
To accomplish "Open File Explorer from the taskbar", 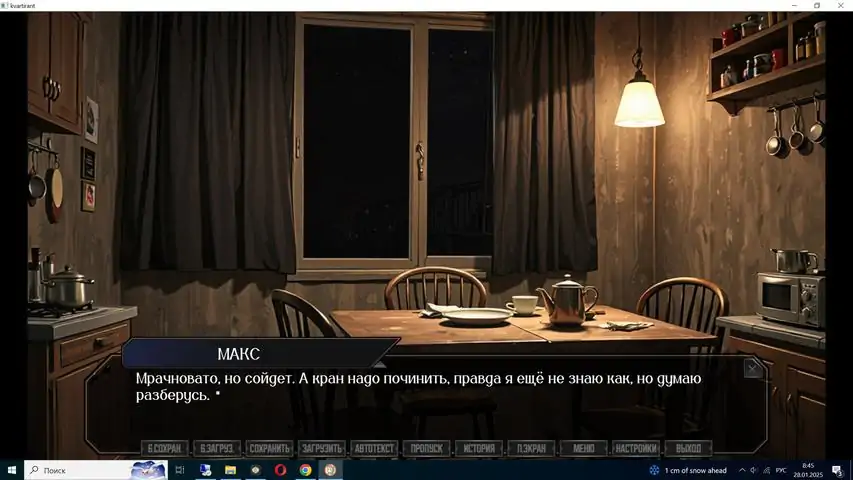I will (231, 470).
